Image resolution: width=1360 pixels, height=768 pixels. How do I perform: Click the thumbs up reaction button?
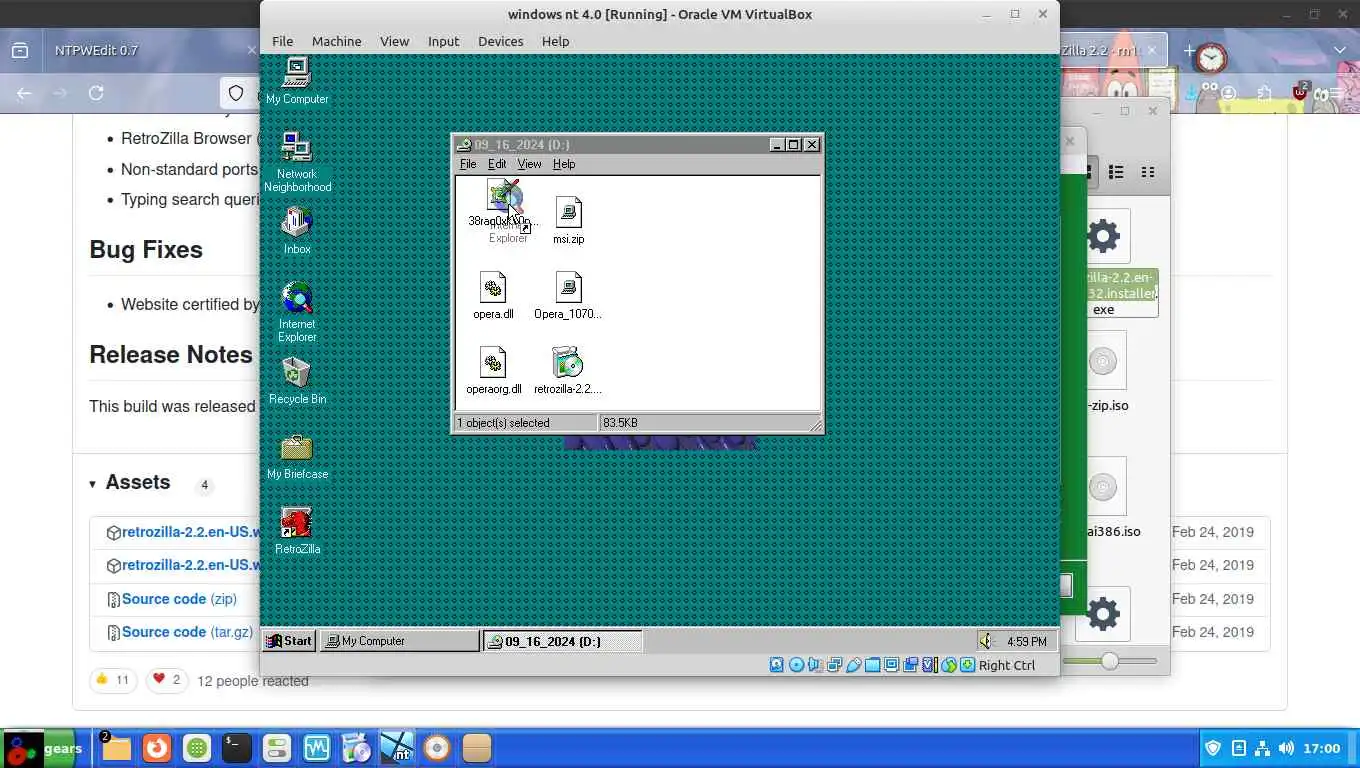click(x=112, y=680)
